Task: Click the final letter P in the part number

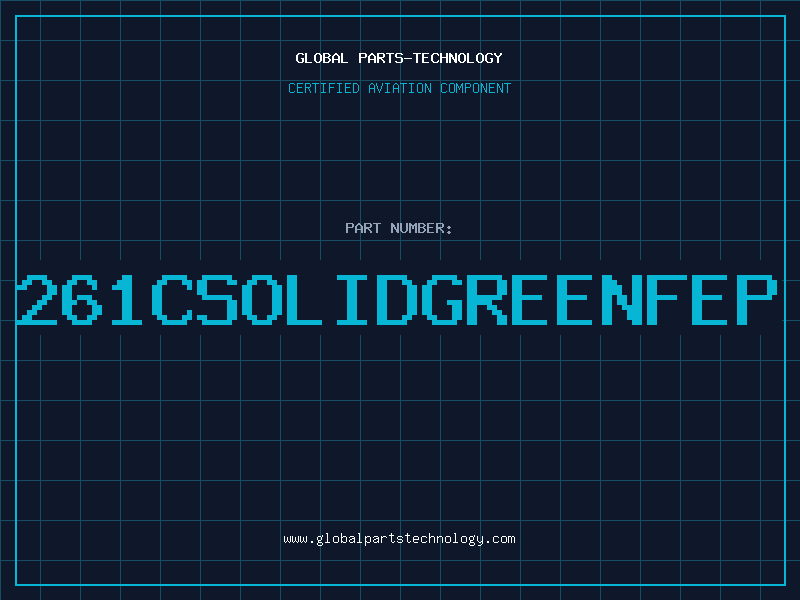Action: (x=757, y=299)
